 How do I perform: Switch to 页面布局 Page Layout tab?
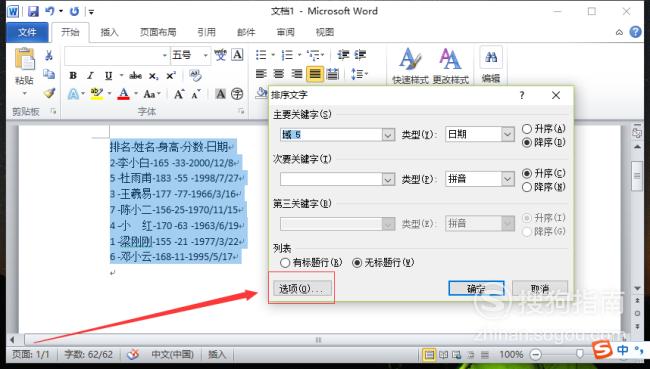(x=158, y=32)
